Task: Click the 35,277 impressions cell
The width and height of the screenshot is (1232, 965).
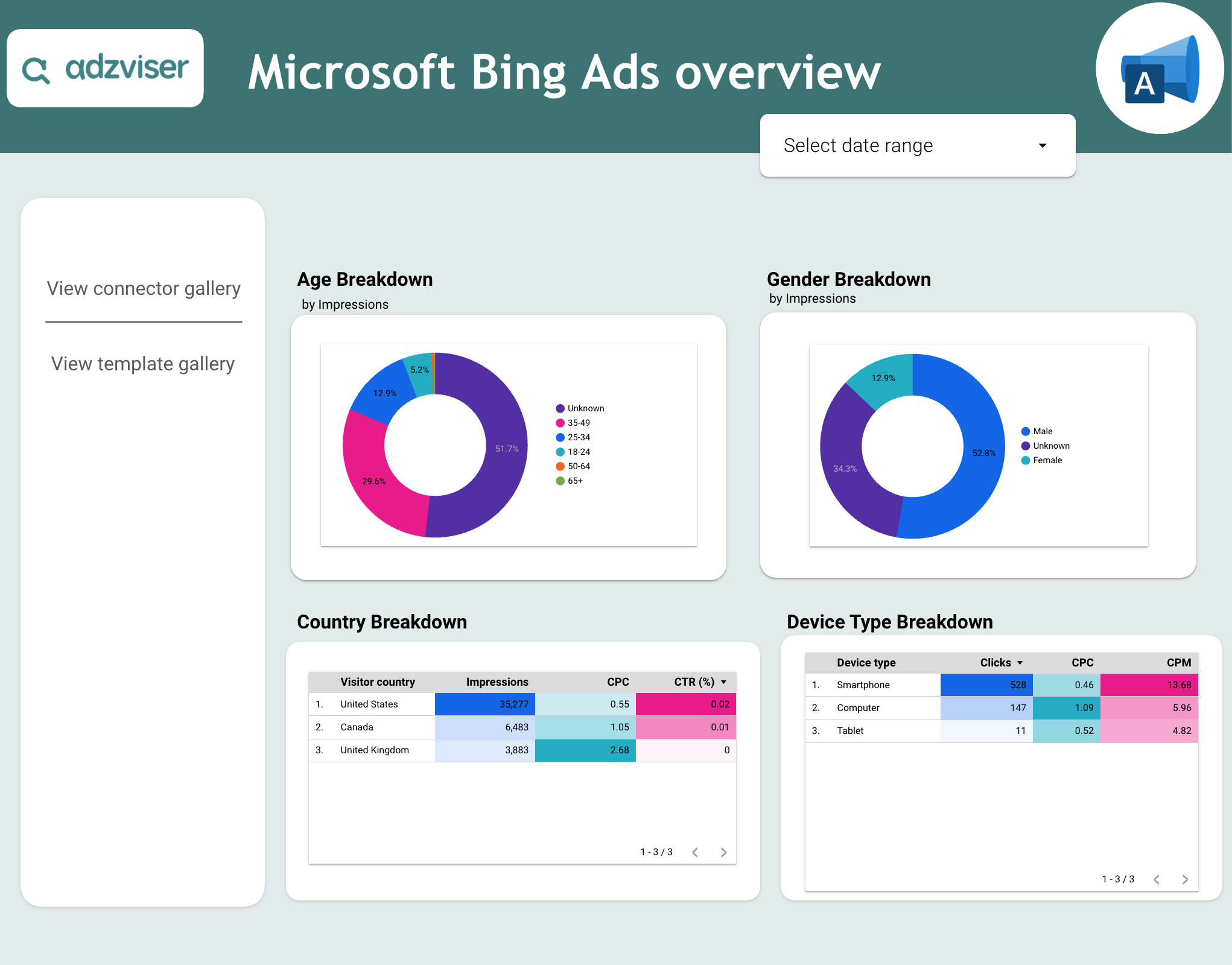Action: pos(485,704)
